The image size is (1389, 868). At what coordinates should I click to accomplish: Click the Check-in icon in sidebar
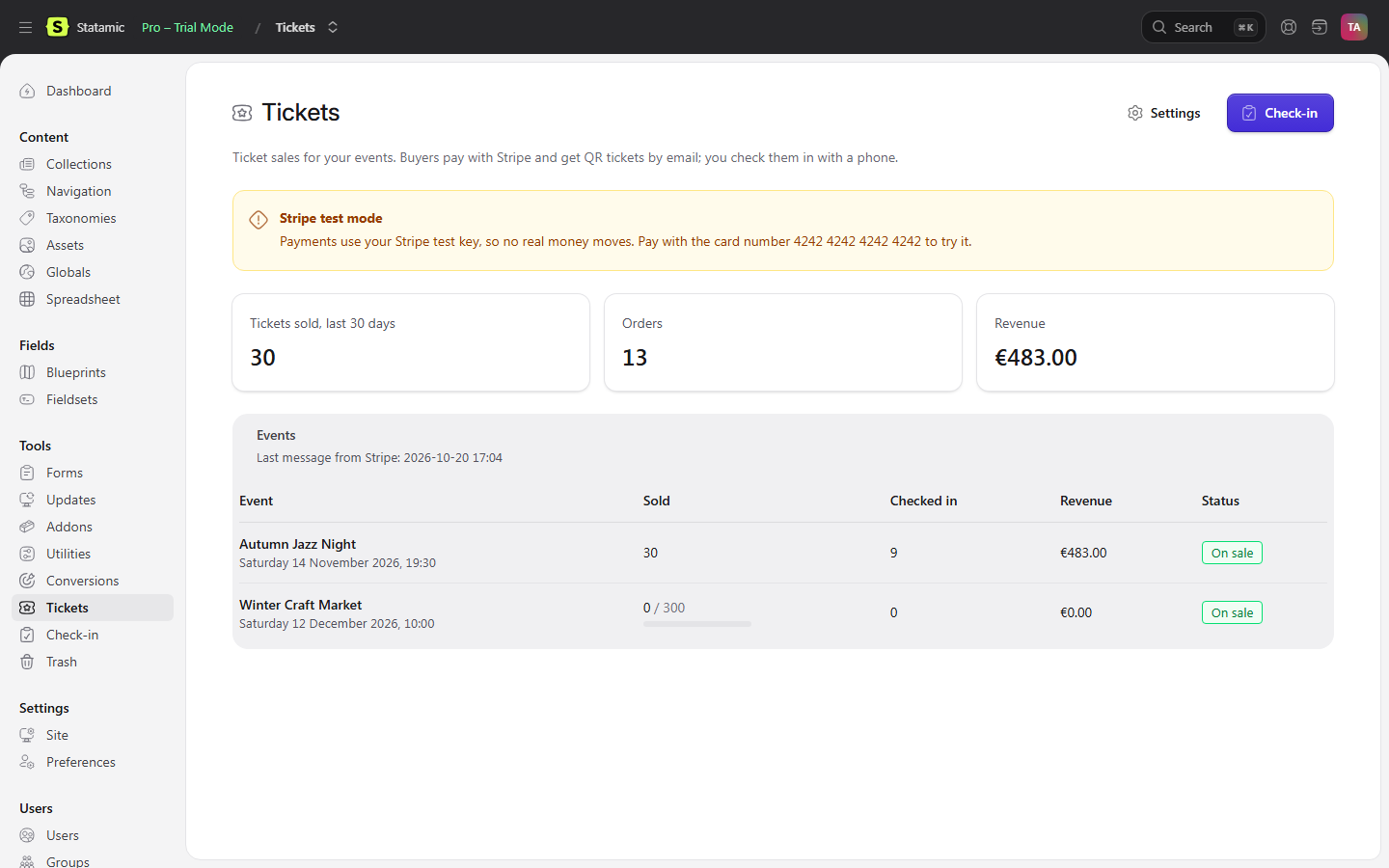tap(27, 635)
